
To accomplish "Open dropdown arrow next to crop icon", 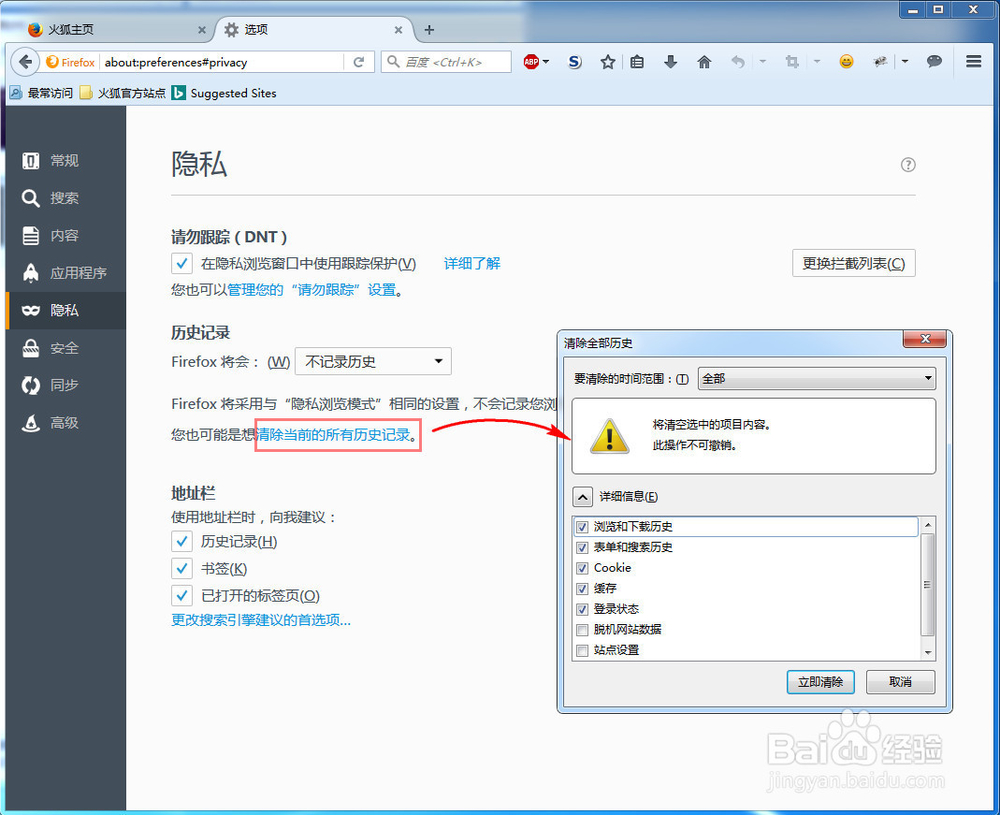I will (x=817, y=62).
